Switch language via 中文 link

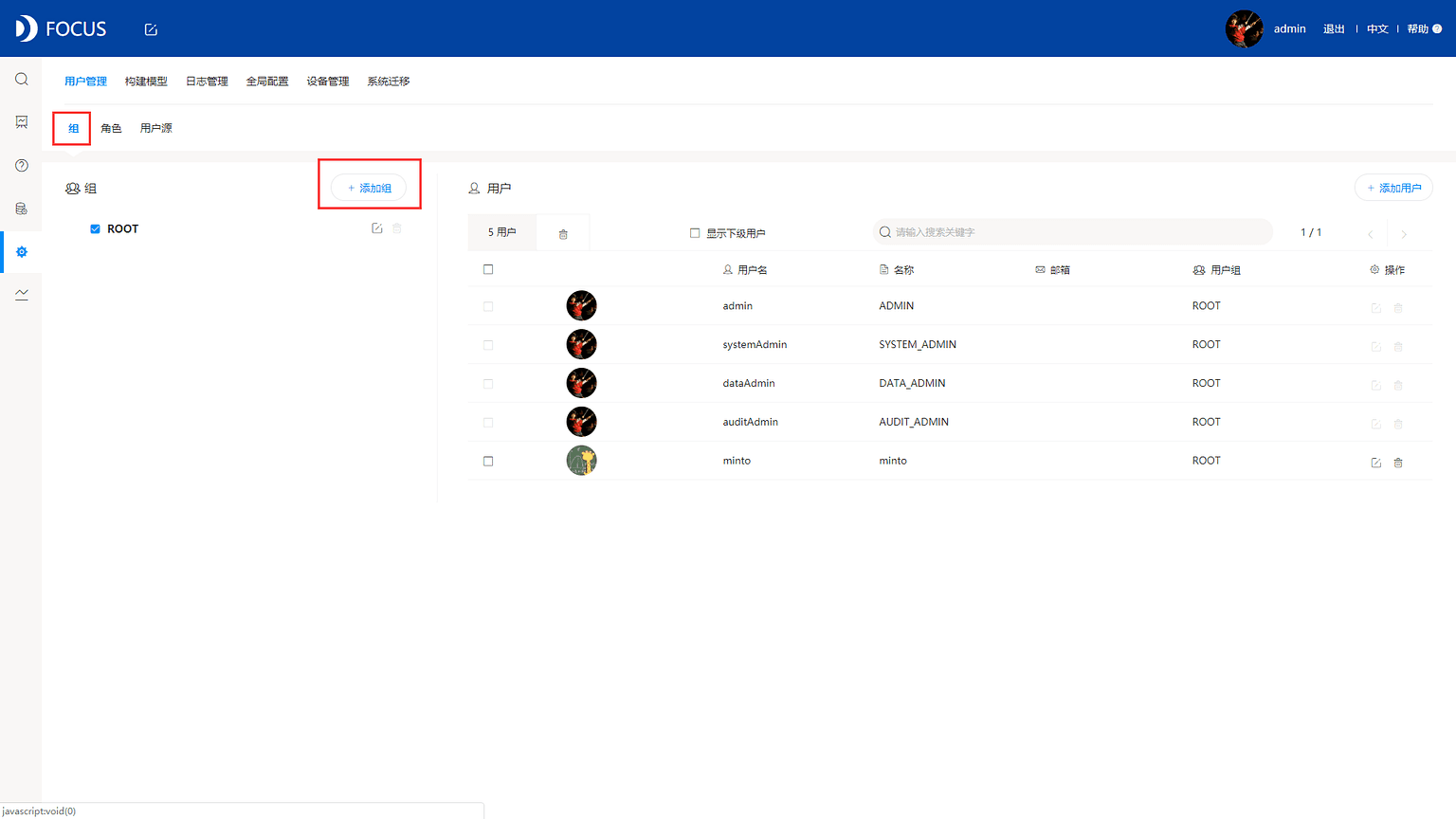(1377, 29)
